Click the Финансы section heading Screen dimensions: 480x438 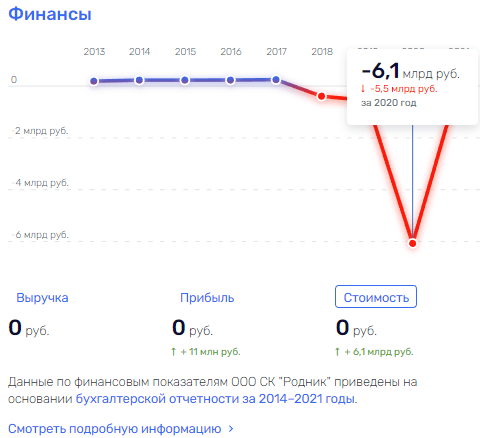tap(50, 14)
